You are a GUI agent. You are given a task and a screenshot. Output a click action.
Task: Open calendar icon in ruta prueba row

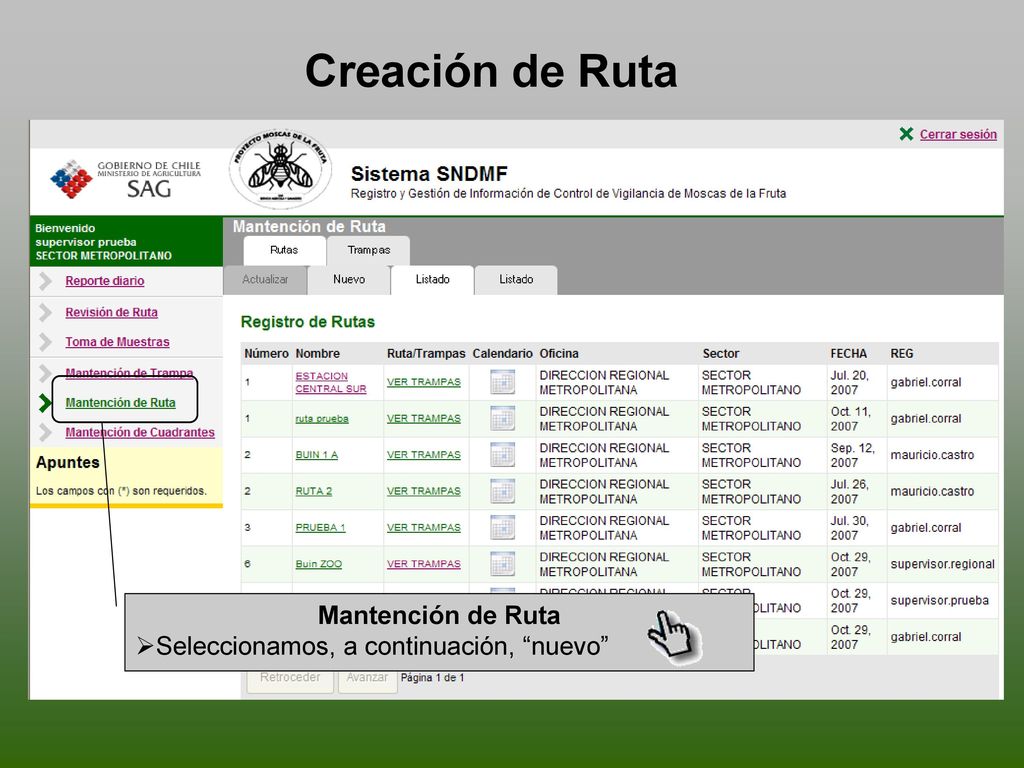point(502,419)
